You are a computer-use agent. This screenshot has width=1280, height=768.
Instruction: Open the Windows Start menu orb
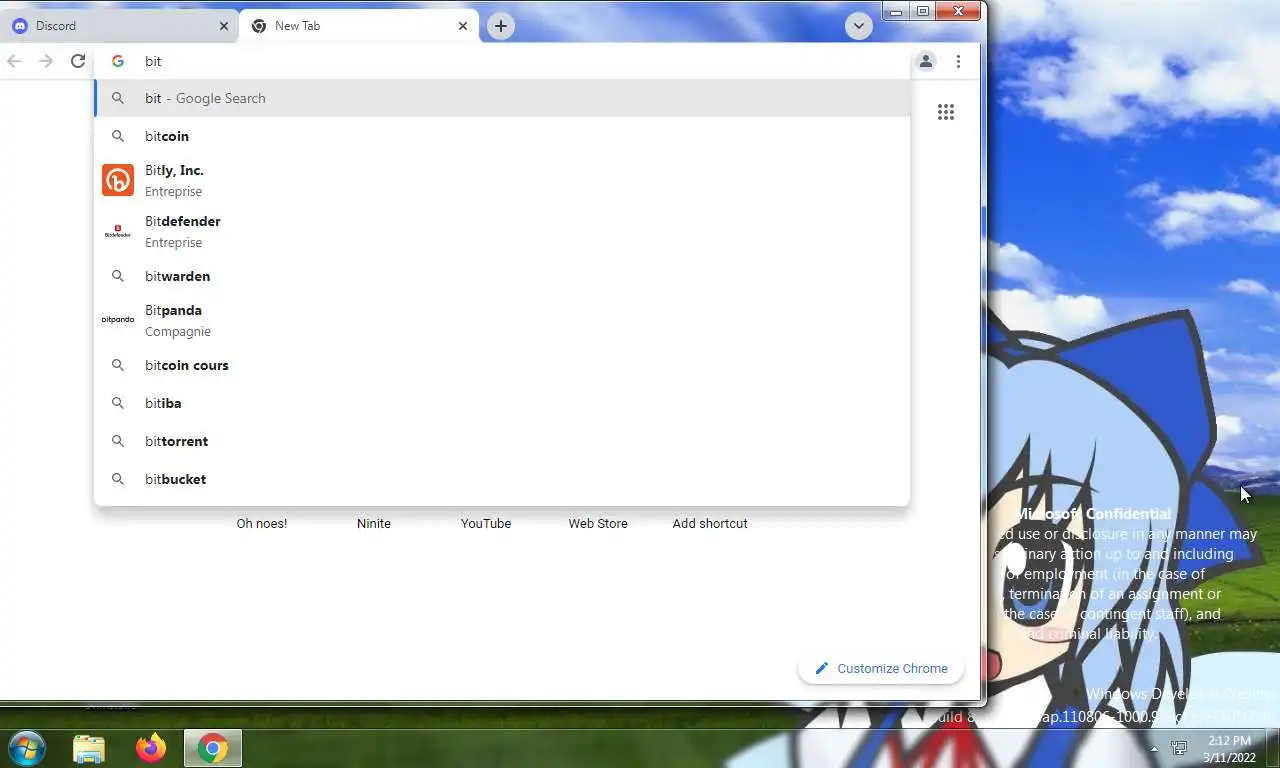(x=26, y=748)
